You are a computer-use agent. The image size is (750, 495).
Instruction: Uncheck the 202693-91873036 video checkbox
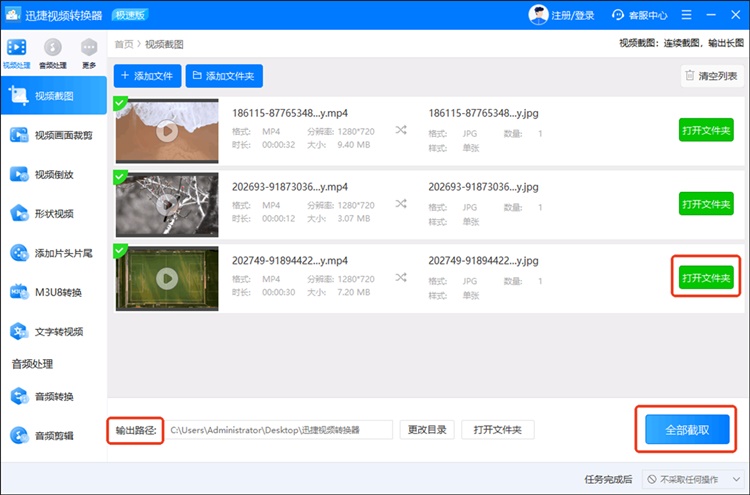point(120,176)
